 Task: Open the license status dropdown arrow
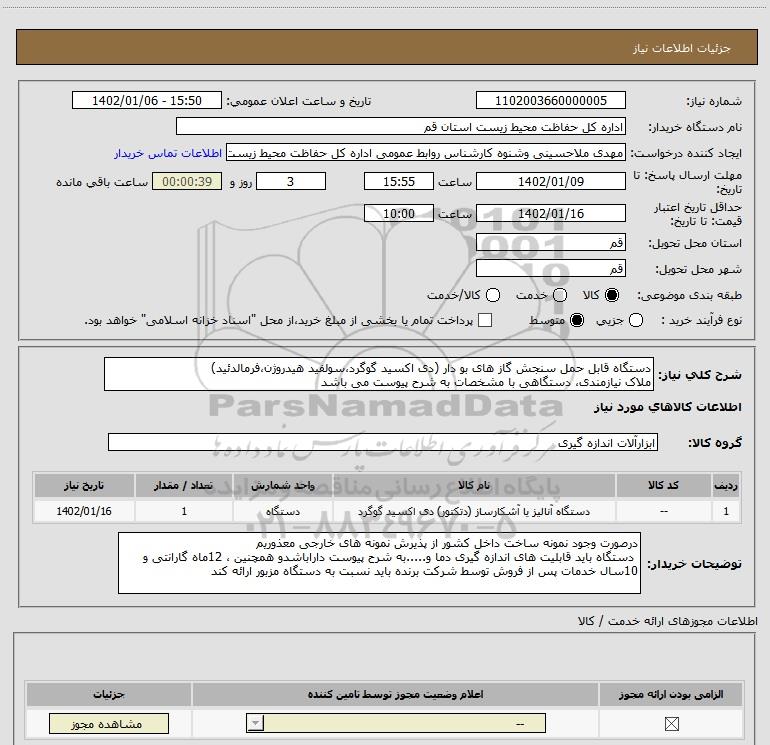click(255, 723)
